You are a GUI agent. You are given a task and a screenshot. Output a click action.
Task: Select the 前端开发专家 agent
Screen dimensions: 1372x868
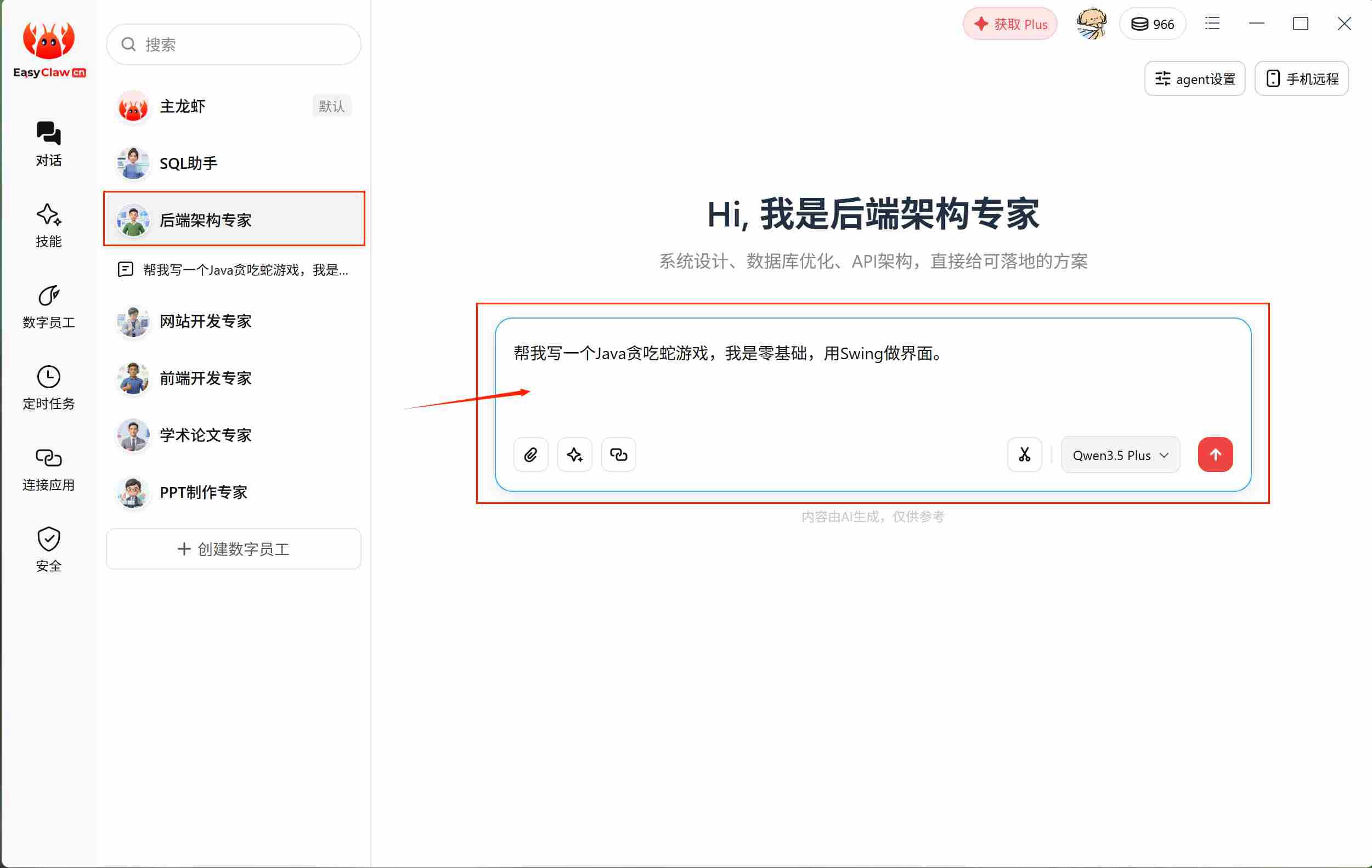point(234,378)
